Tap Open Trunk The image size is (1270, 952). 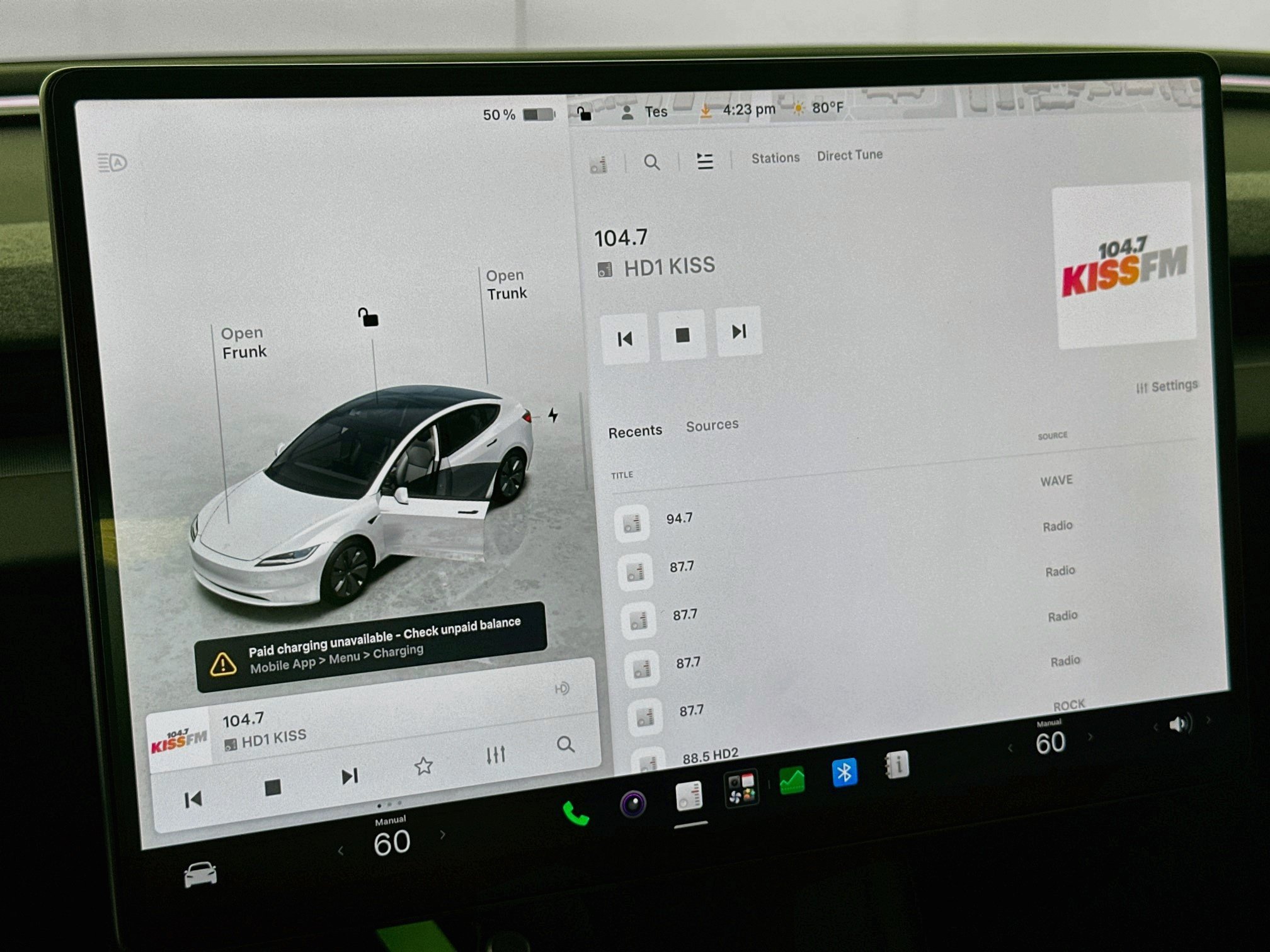click(x=506, y=284)
